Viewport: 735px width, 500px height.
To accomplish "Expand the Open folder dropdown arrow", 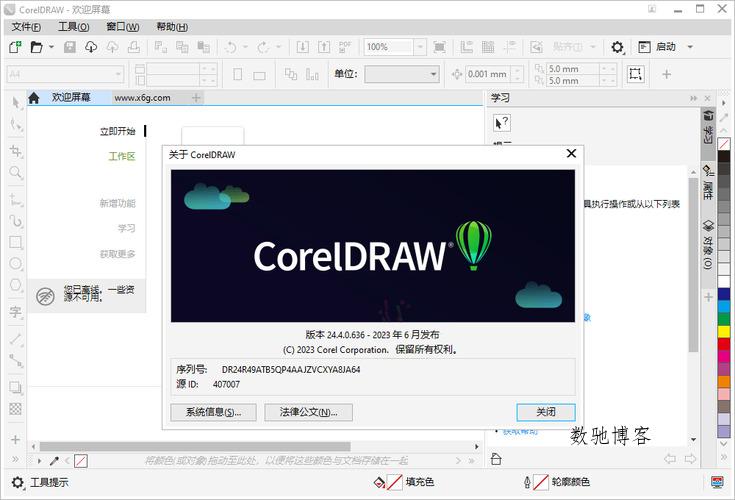I will point(51,47).
